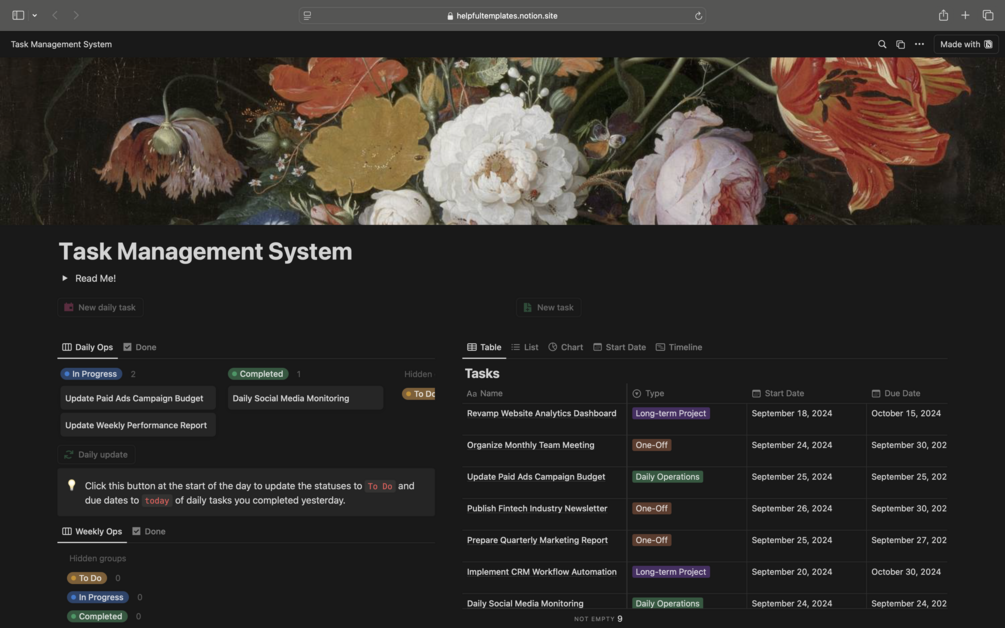
Task: Toggle the Safari sidebar icon
Action: coord(18,15)
